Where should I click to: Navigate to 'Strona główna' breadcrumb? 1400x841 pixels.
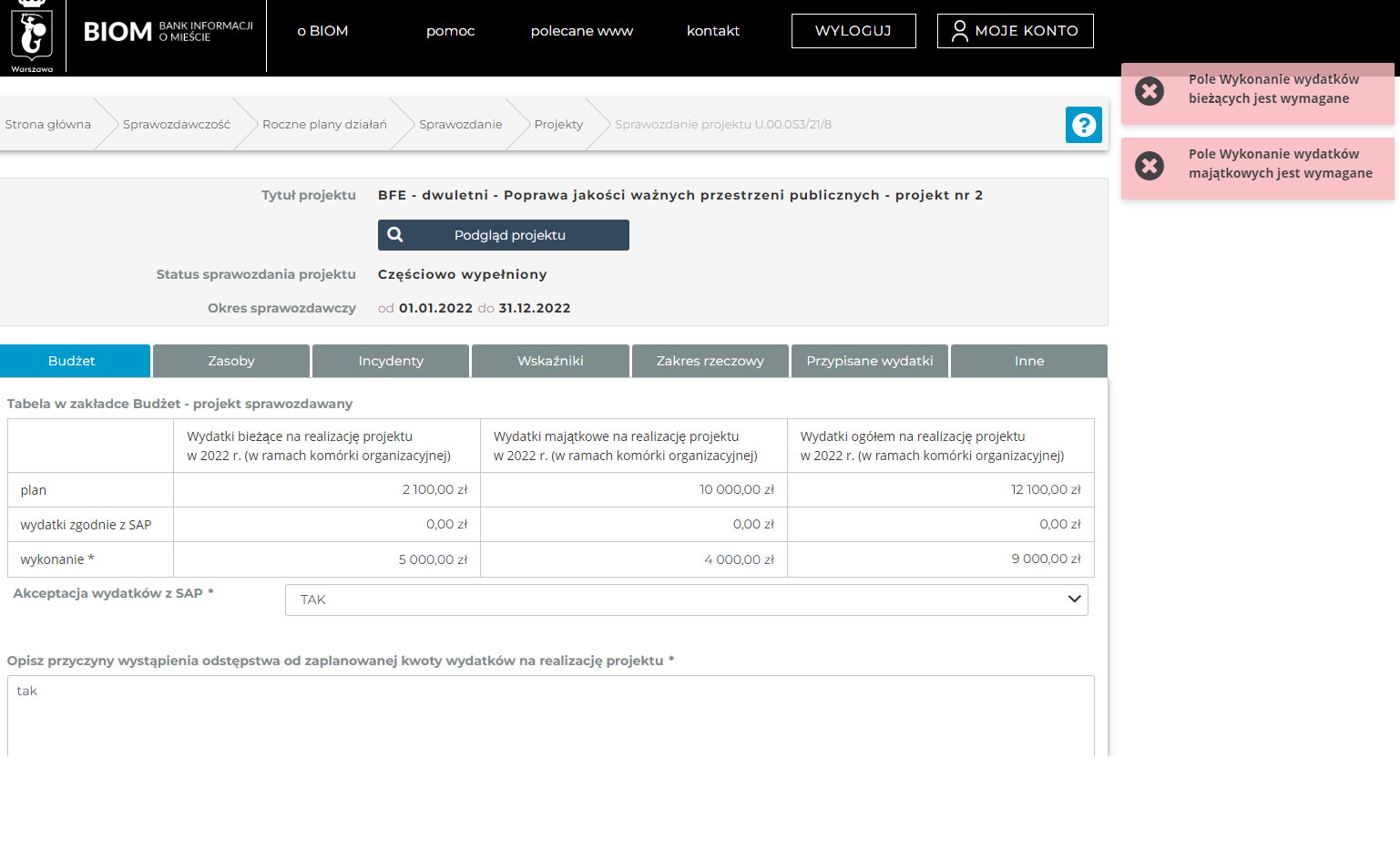pos(48,125)
